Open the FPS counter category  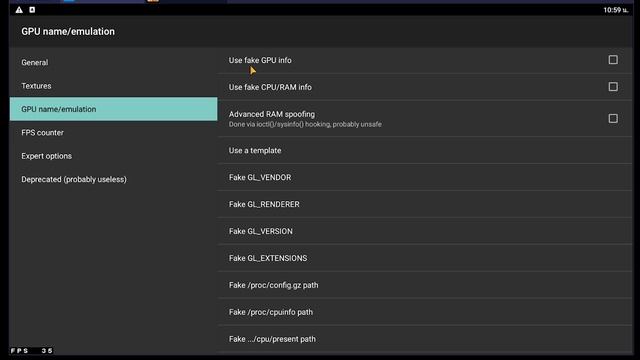pos(113,133)
